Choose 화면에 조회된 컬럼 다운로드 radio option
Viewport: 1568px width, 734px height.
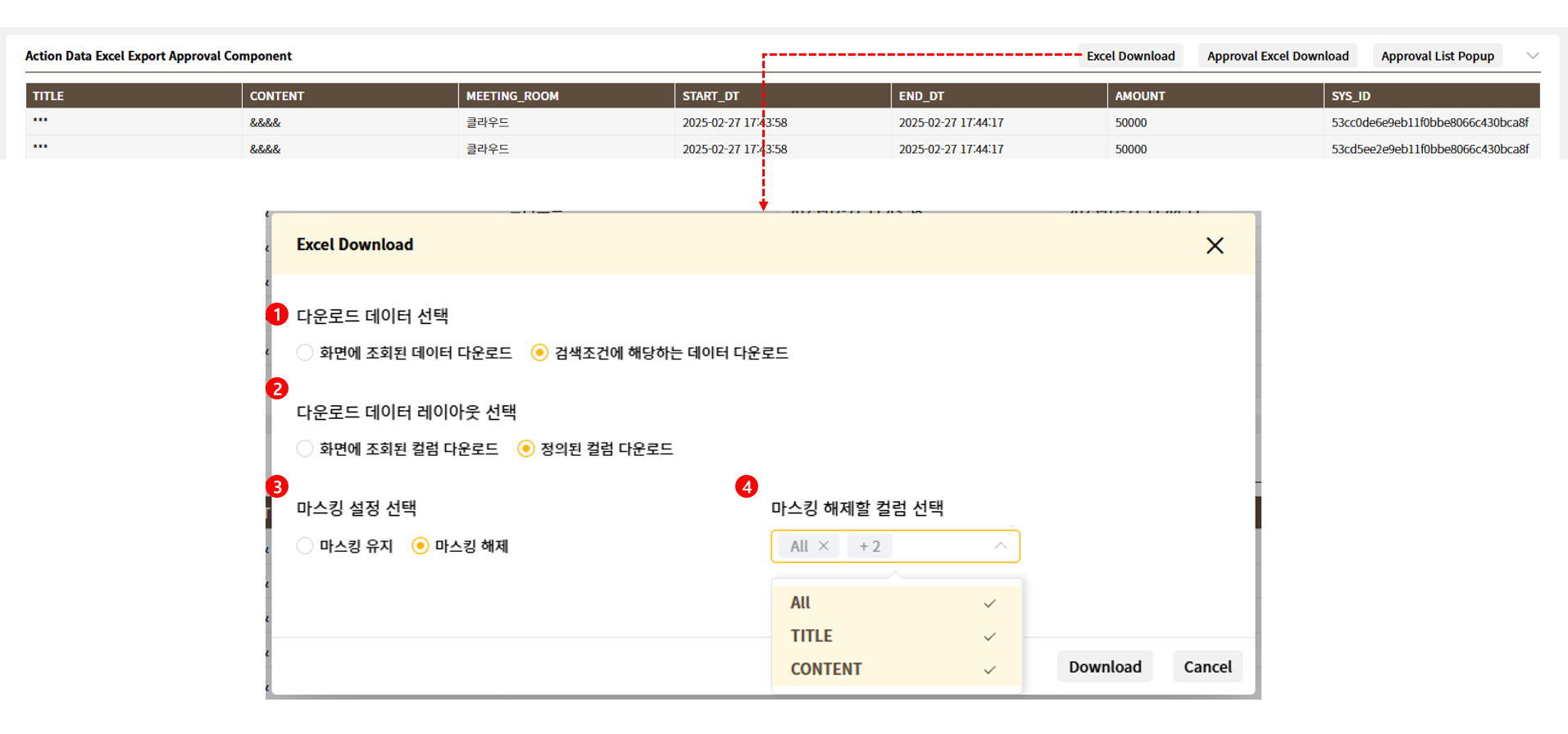click(305, 449)
